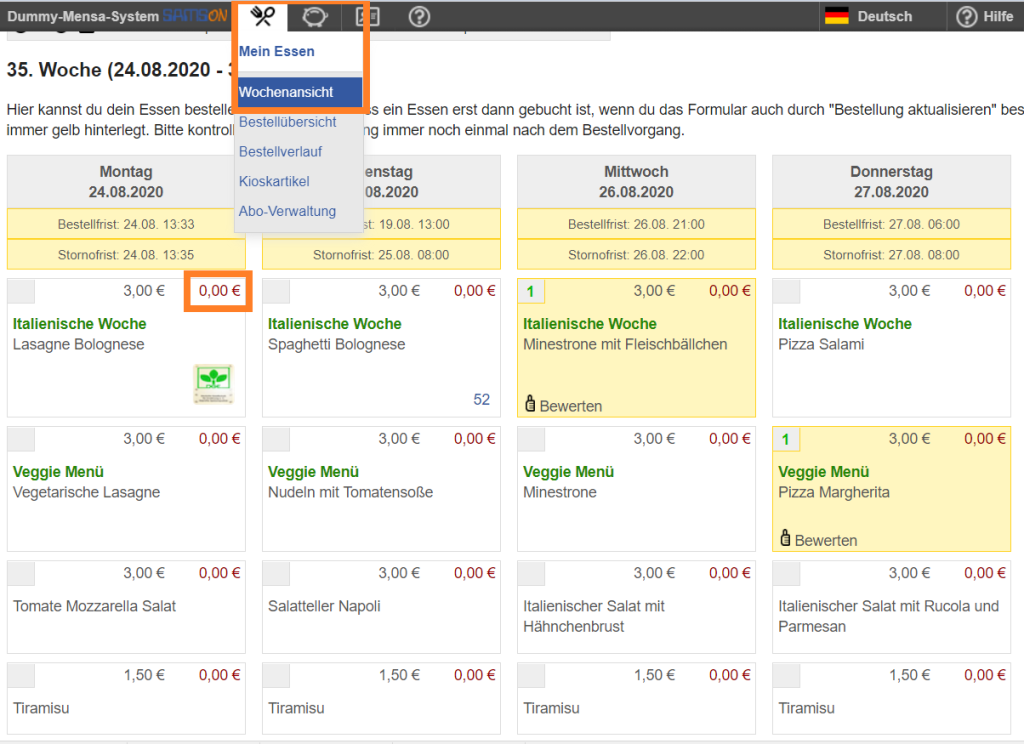Click Tomate Mozzarella Salat meal name
The height and width of the screenshot is (744, 1024).
(x=94, y=606)
